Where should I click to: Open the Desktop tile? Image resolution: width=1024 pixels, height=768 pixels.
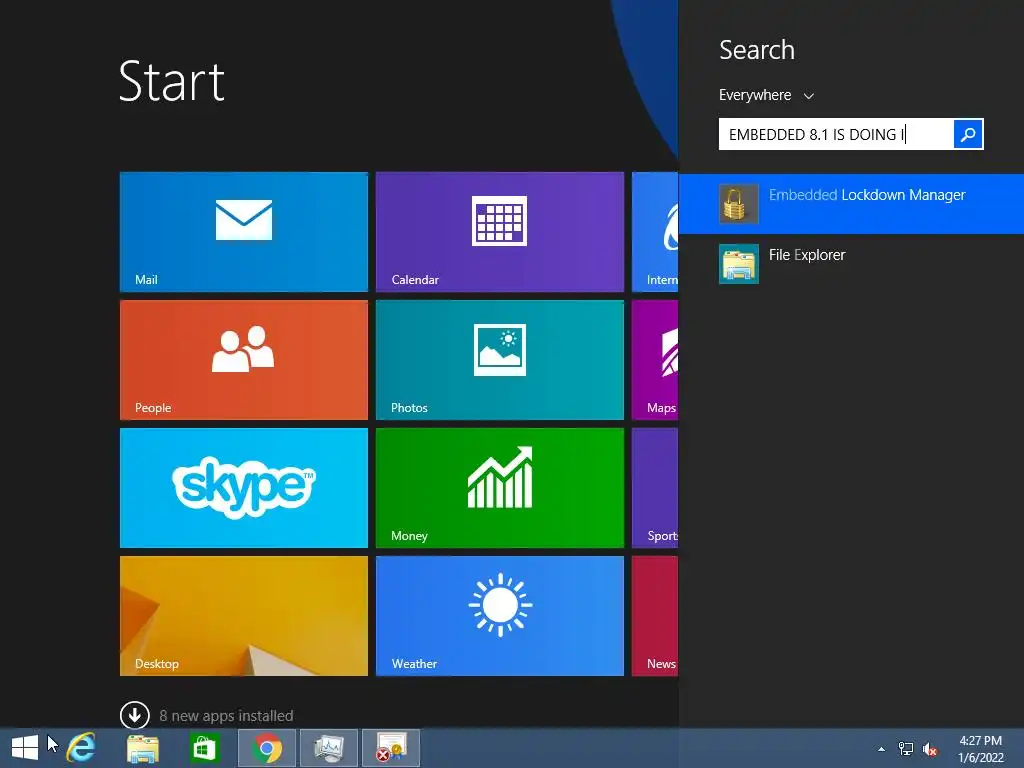point(244,616)
